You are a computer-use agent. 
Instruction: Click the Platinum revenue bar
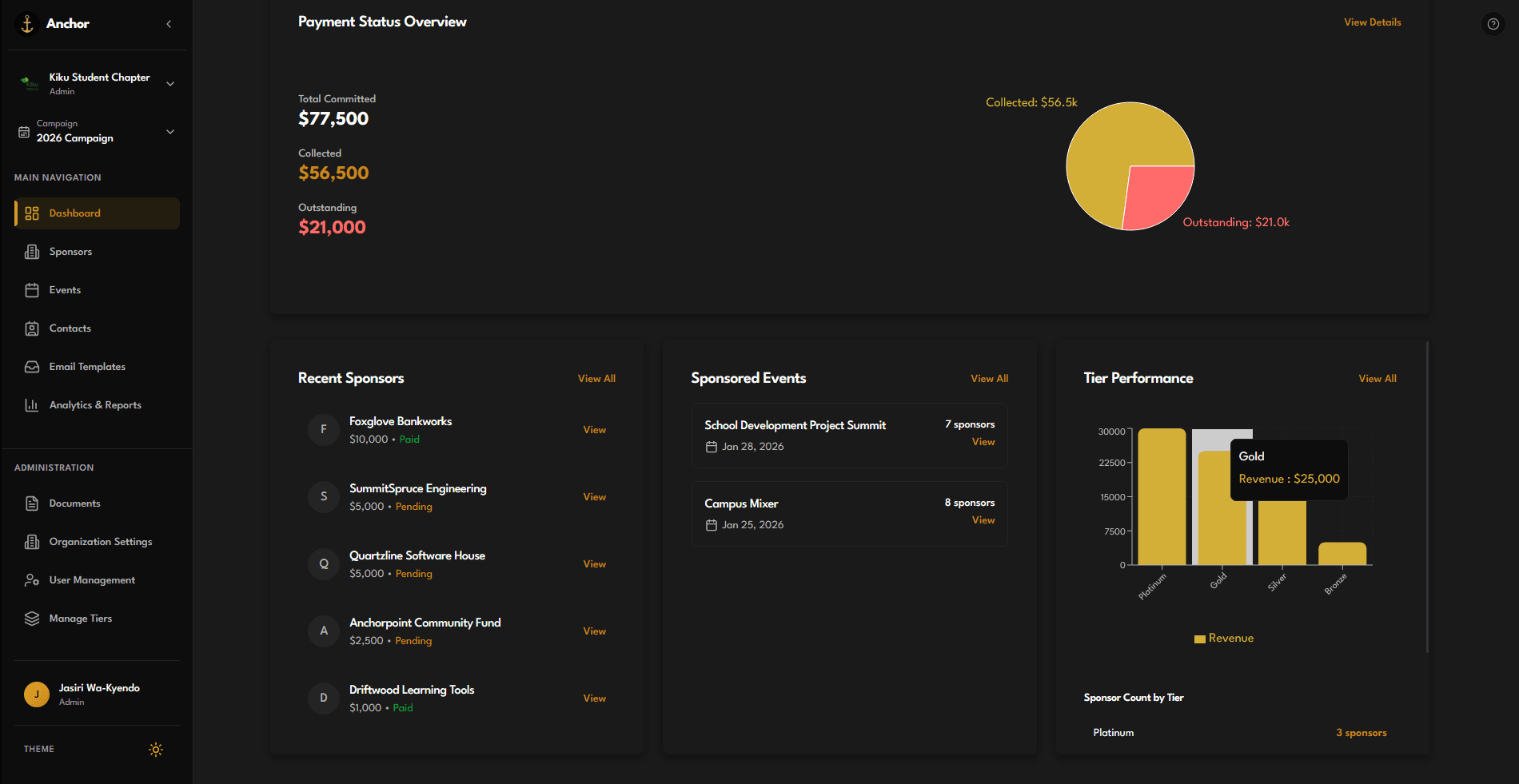point(1162,496)
